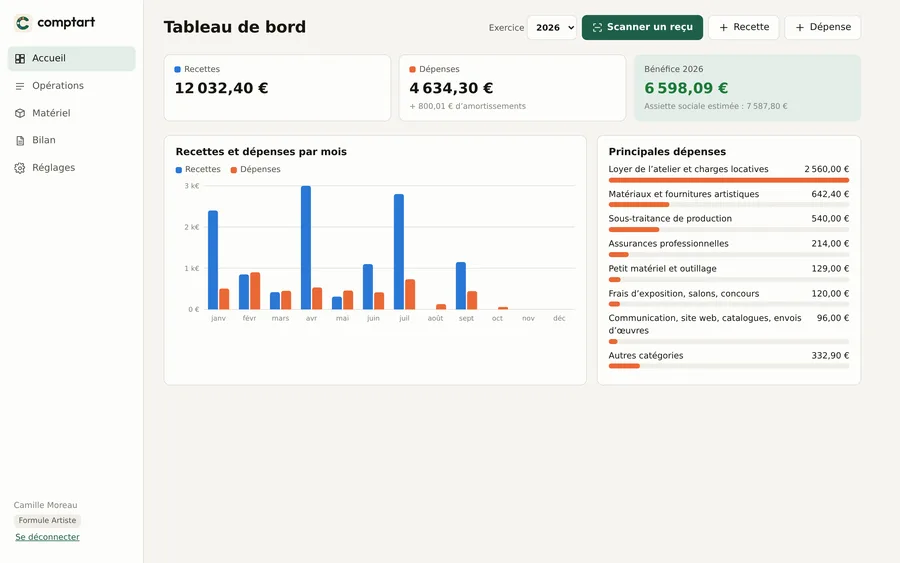Navigate to the Bilan page

(72, 141)
